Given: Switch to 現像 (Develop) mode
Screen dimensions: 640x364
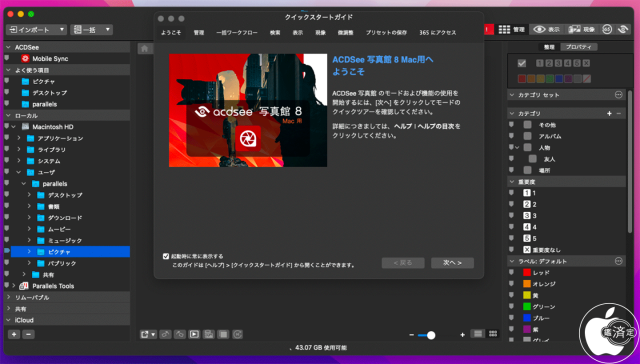Looking at the screenshot, I should tap(582, 29).
